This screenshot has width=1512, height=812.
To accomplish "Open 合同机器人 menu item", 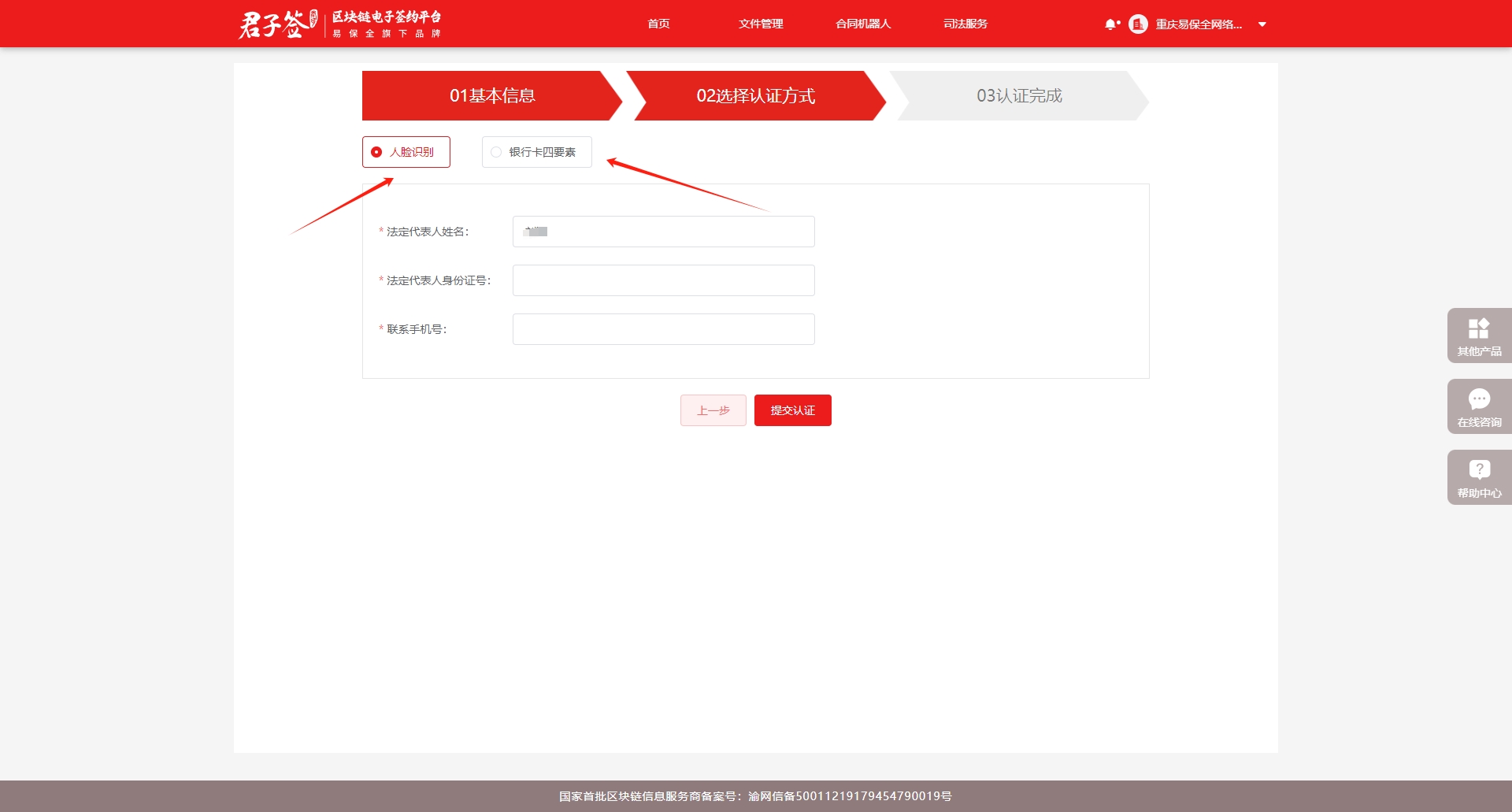I will [863, 24].
